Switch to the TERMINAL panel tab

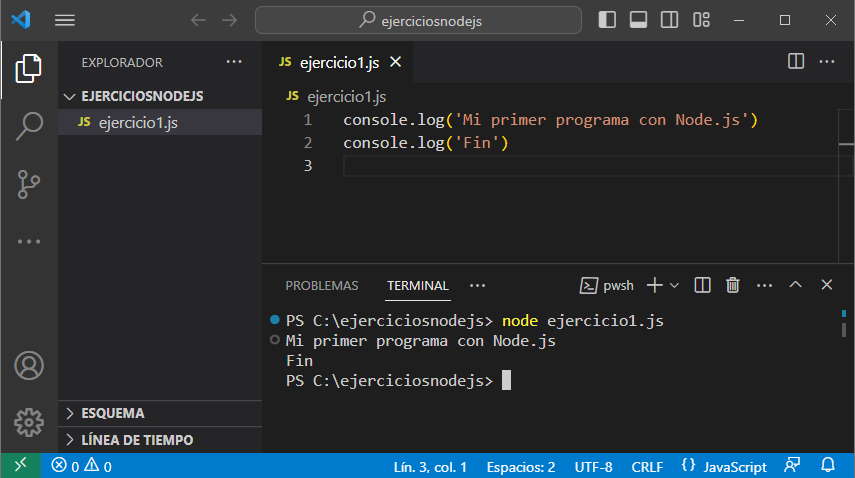[418, 286]
